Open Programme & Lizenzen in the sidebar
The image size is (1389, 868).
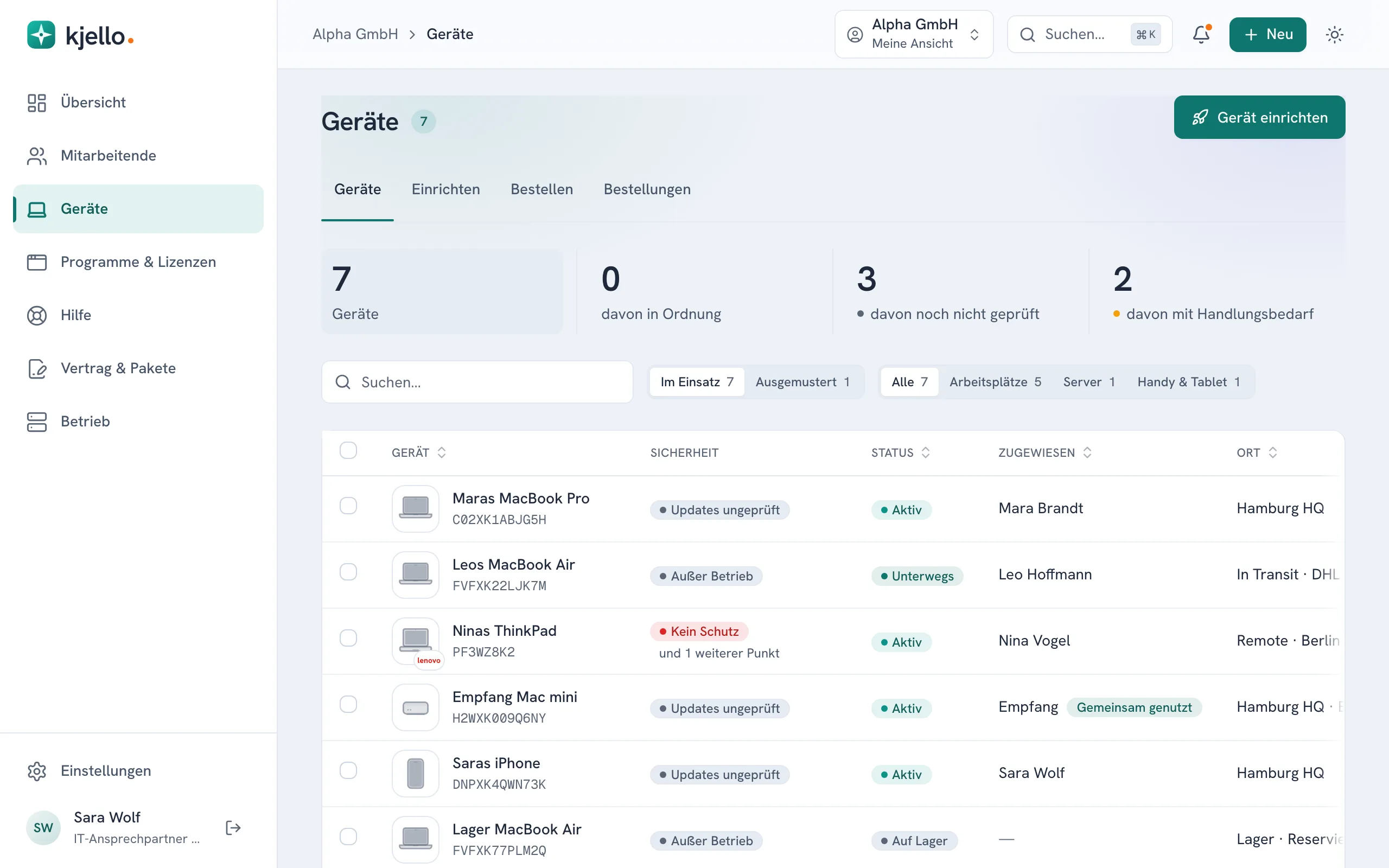[138, 262]
